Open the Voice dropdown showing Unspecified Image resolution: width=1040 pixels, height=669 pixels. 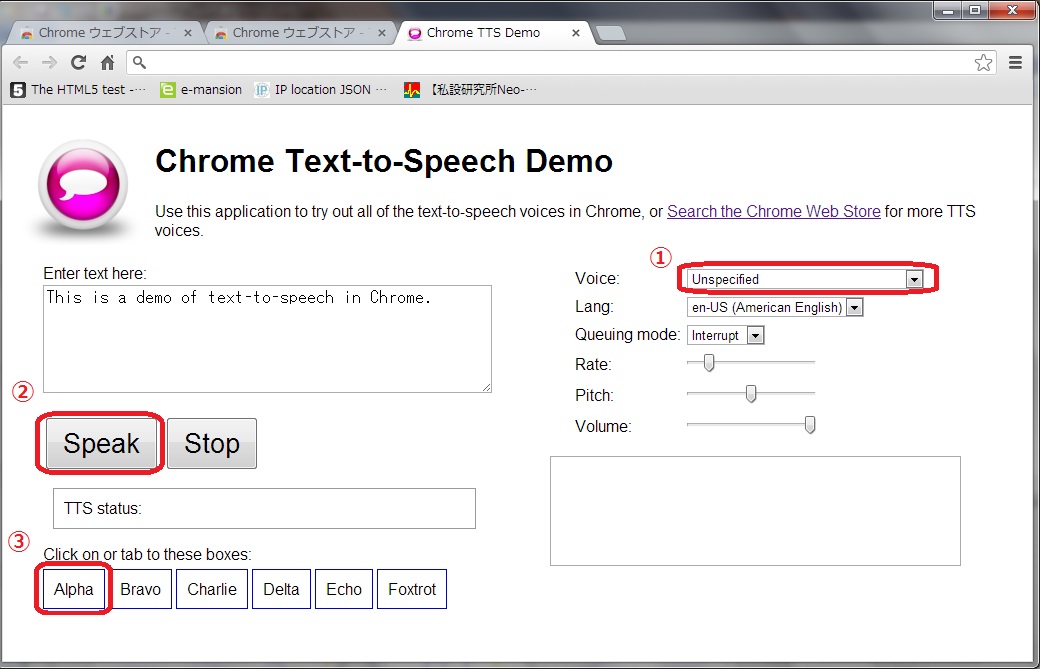coord(805,279)
